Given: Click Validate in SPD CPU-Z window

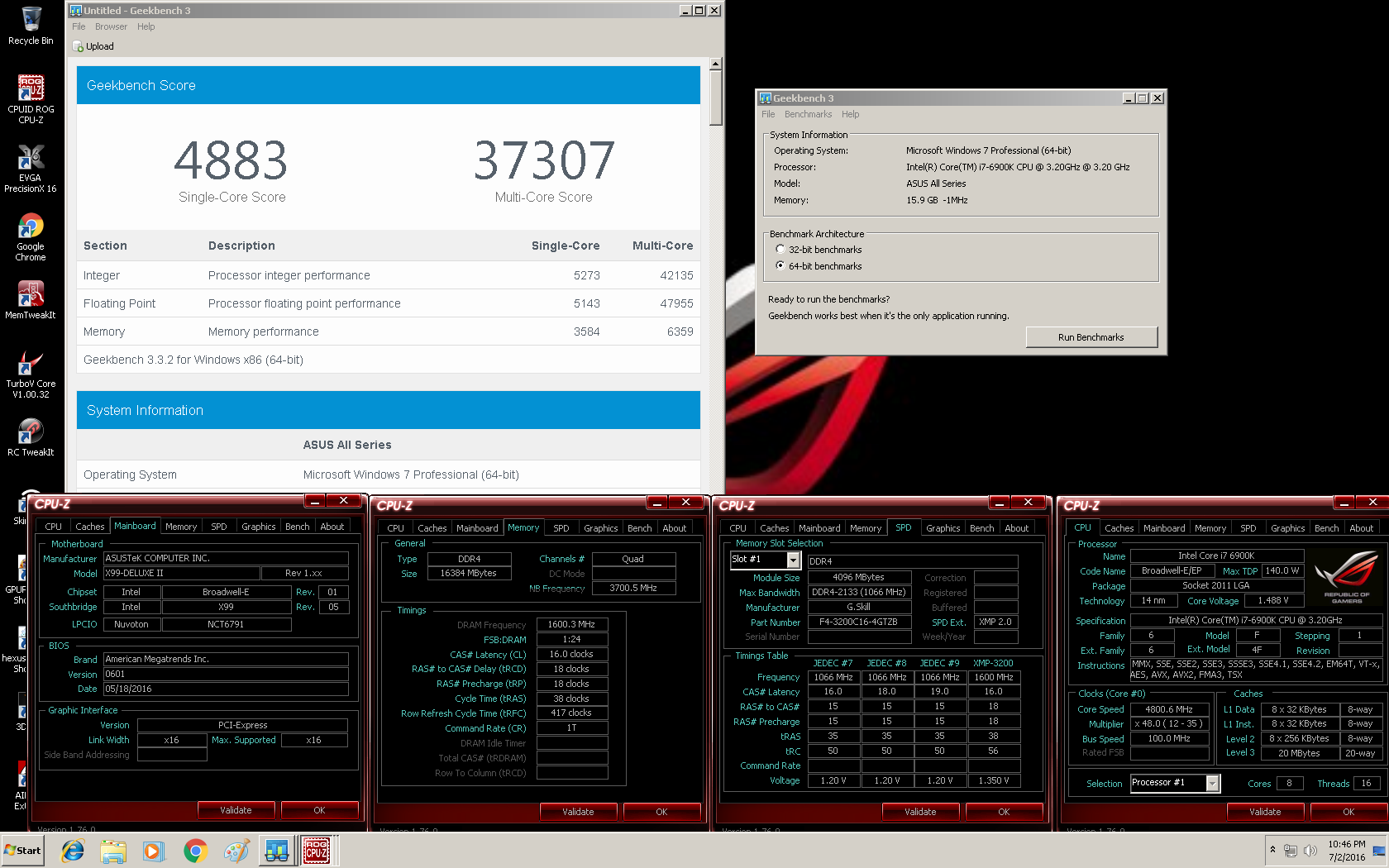Looking at the screenshot, I should tap(920, 812).
